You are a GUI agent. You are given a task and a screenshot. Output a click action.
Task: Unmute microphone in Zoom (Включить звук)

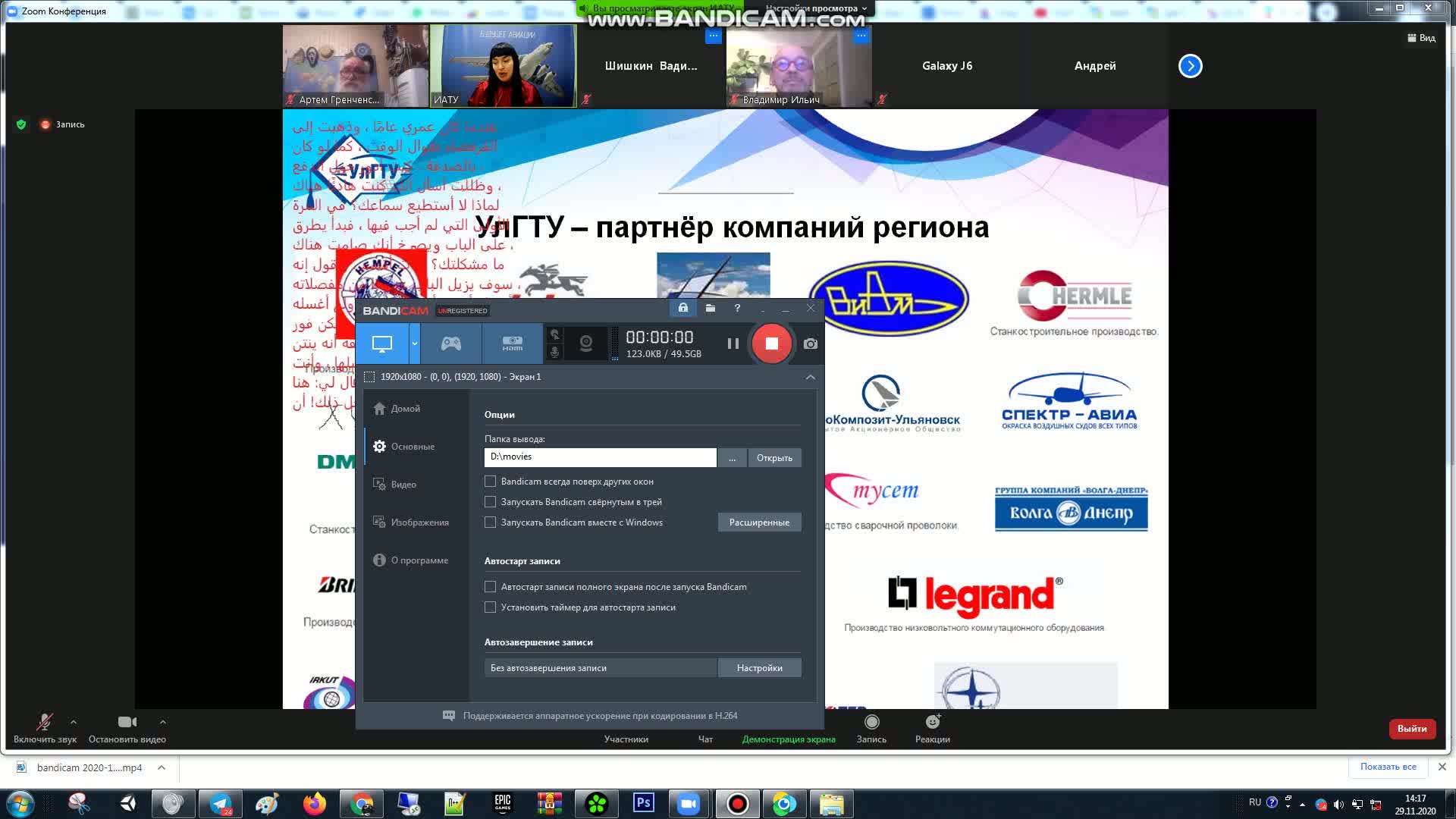click(45, 729)
